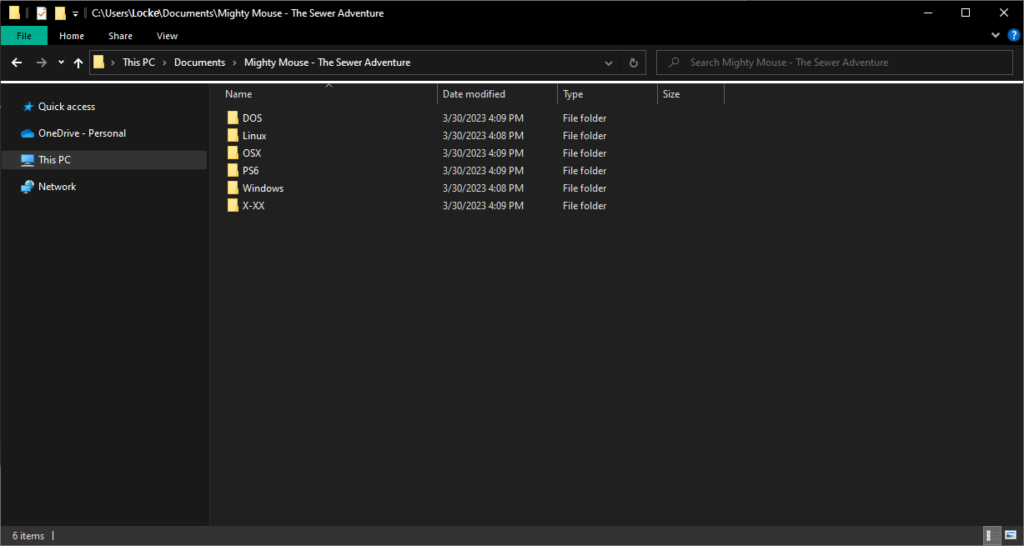Expand the address bar history dropdown
This screenshot has height=546, width=1024.
click(609, 63)
